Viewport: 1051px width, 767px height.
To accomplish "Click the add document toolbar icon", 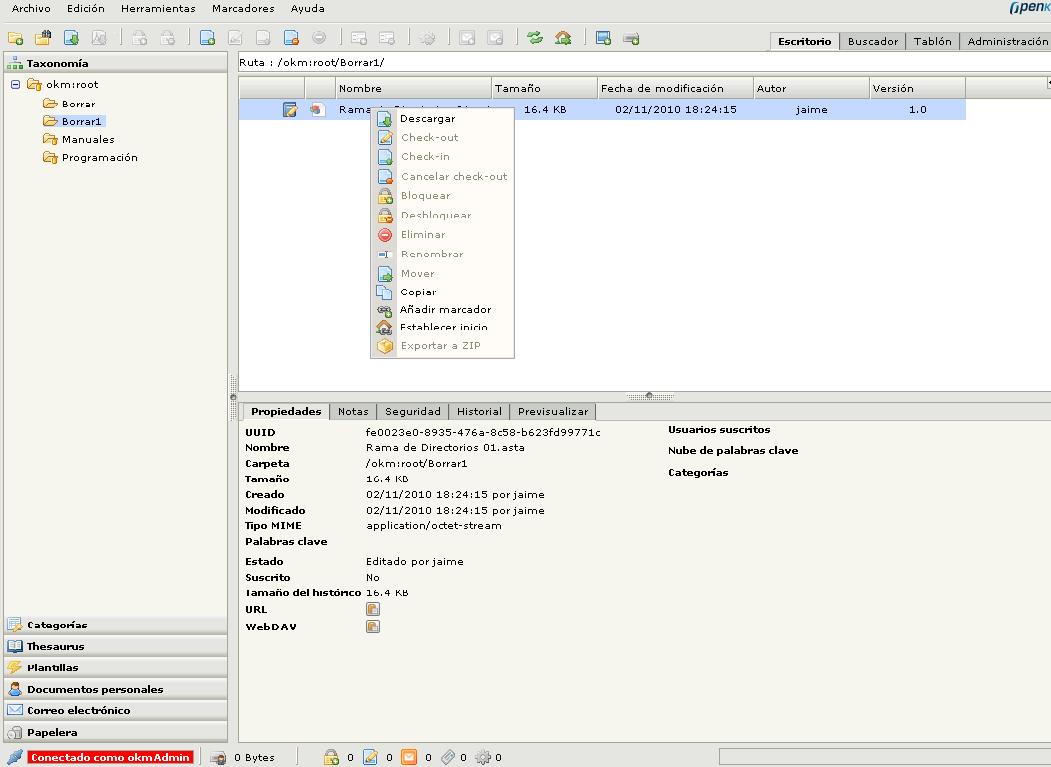I will coord(207,38).
